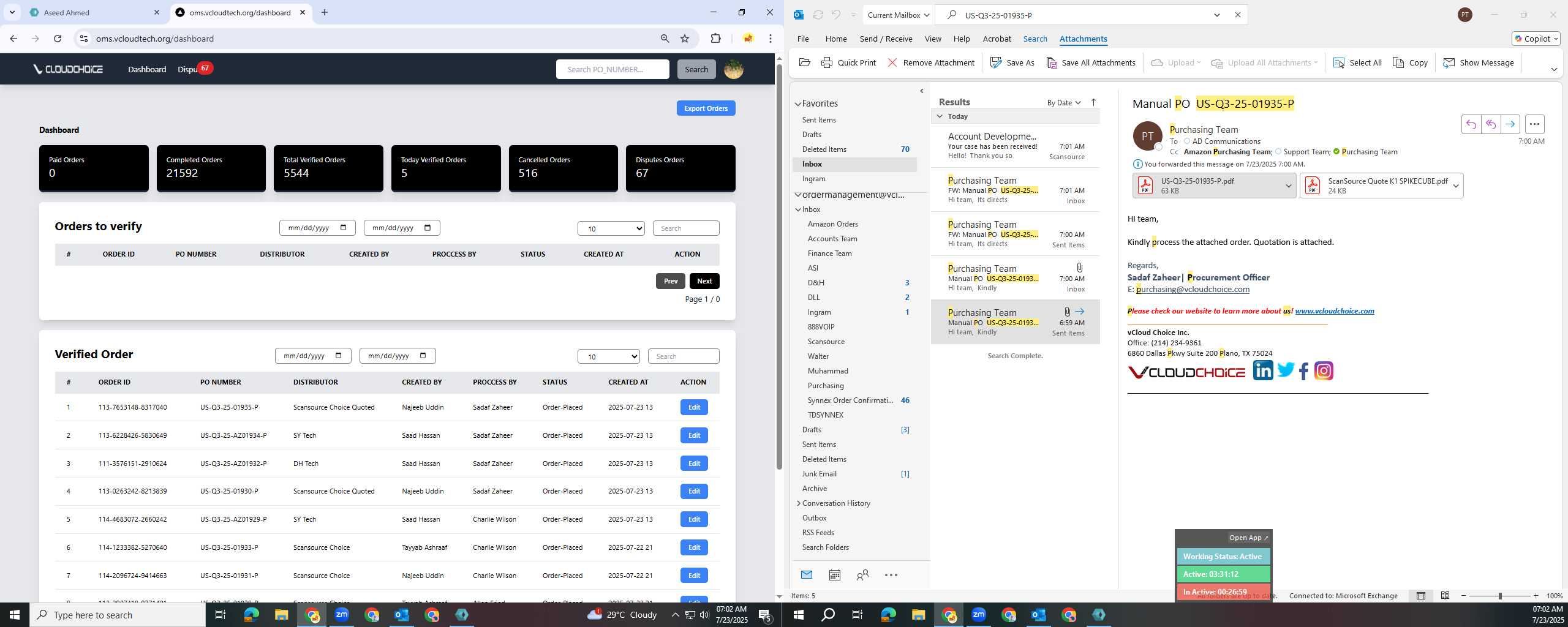Click Copy attachment icon
The width and height of the screenshot is (1568, 627).
click(1410, 62)
